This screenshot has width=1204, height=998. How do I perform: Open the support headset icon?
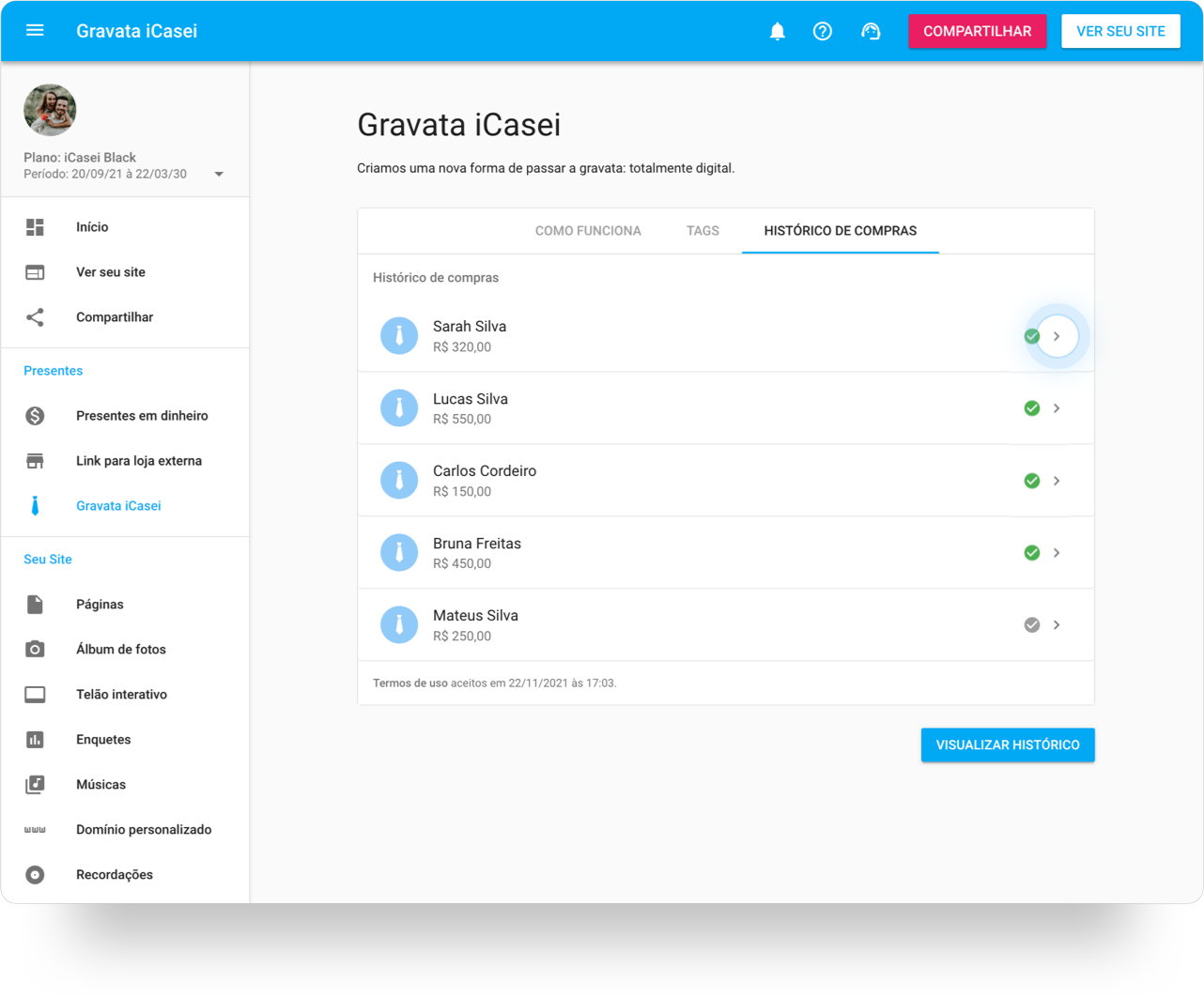871,31
